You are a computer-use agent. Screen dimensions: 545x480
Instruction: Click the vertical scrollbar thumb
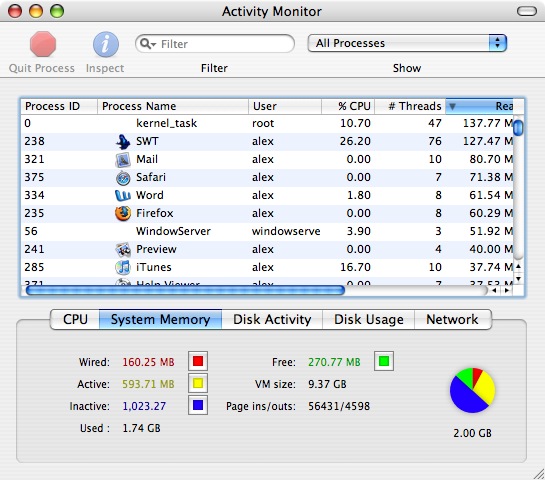(x=518, y=128)
